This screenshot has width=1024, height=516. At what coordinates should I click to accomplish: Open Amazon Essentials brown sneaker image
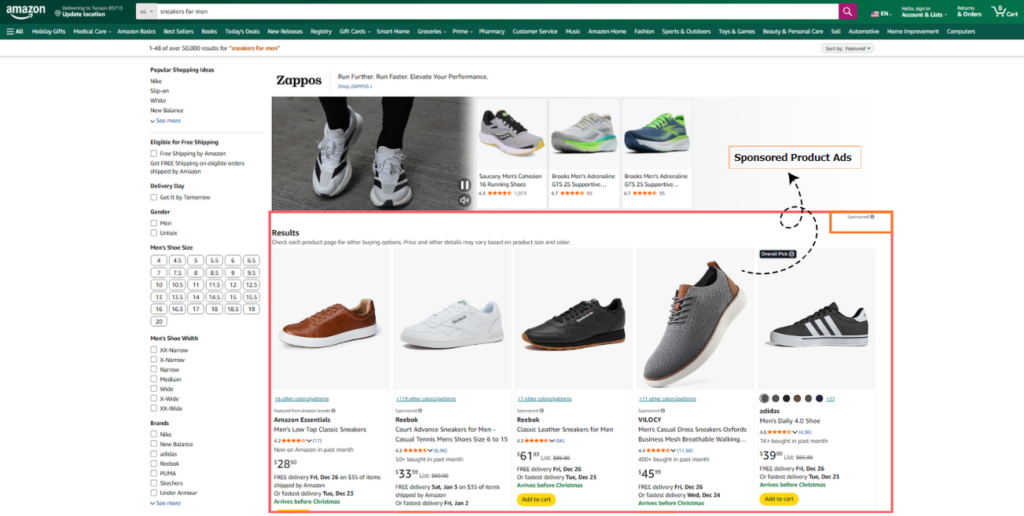330,319
